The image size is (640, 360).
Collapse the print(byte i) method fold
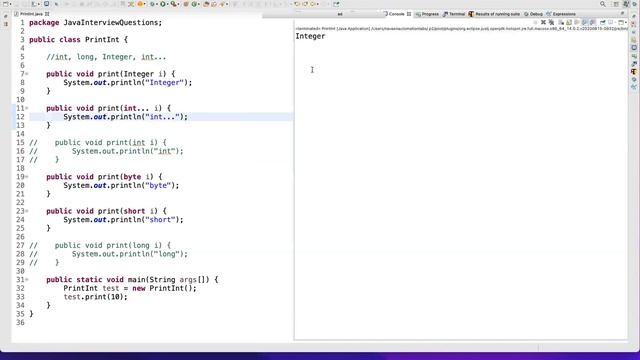pyautogui.click(x=27, y=177)
